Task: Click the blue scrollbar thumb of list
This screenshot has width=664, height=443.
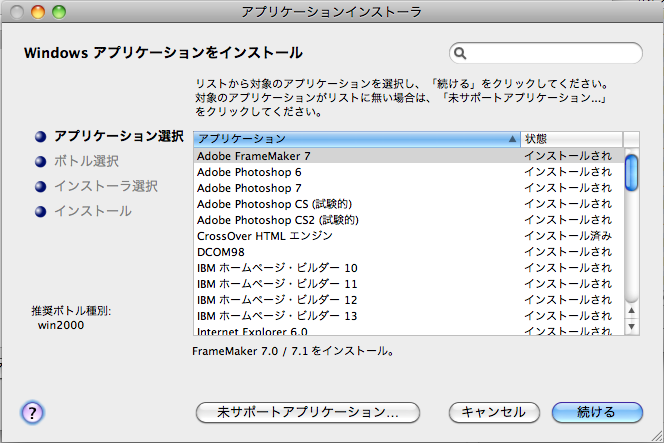Action: [631, 173]
